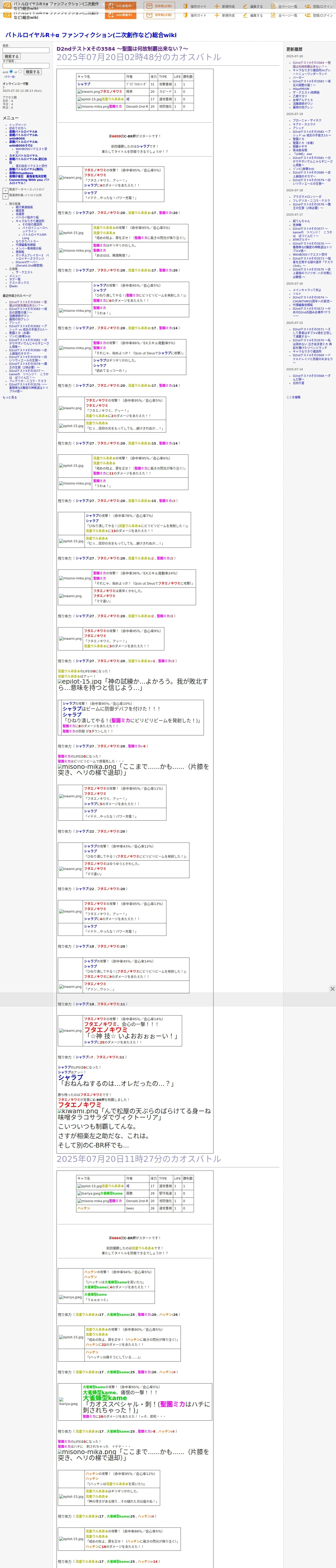Close the grey overlay banner with X
Image resolution: width=336 pixels, height=1568 pixels.
pos(332,989)
